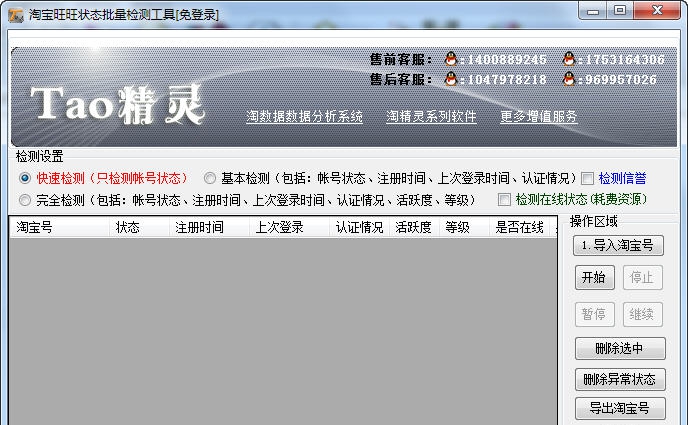Enable 检测信誉 checkbox

[587, 179]
